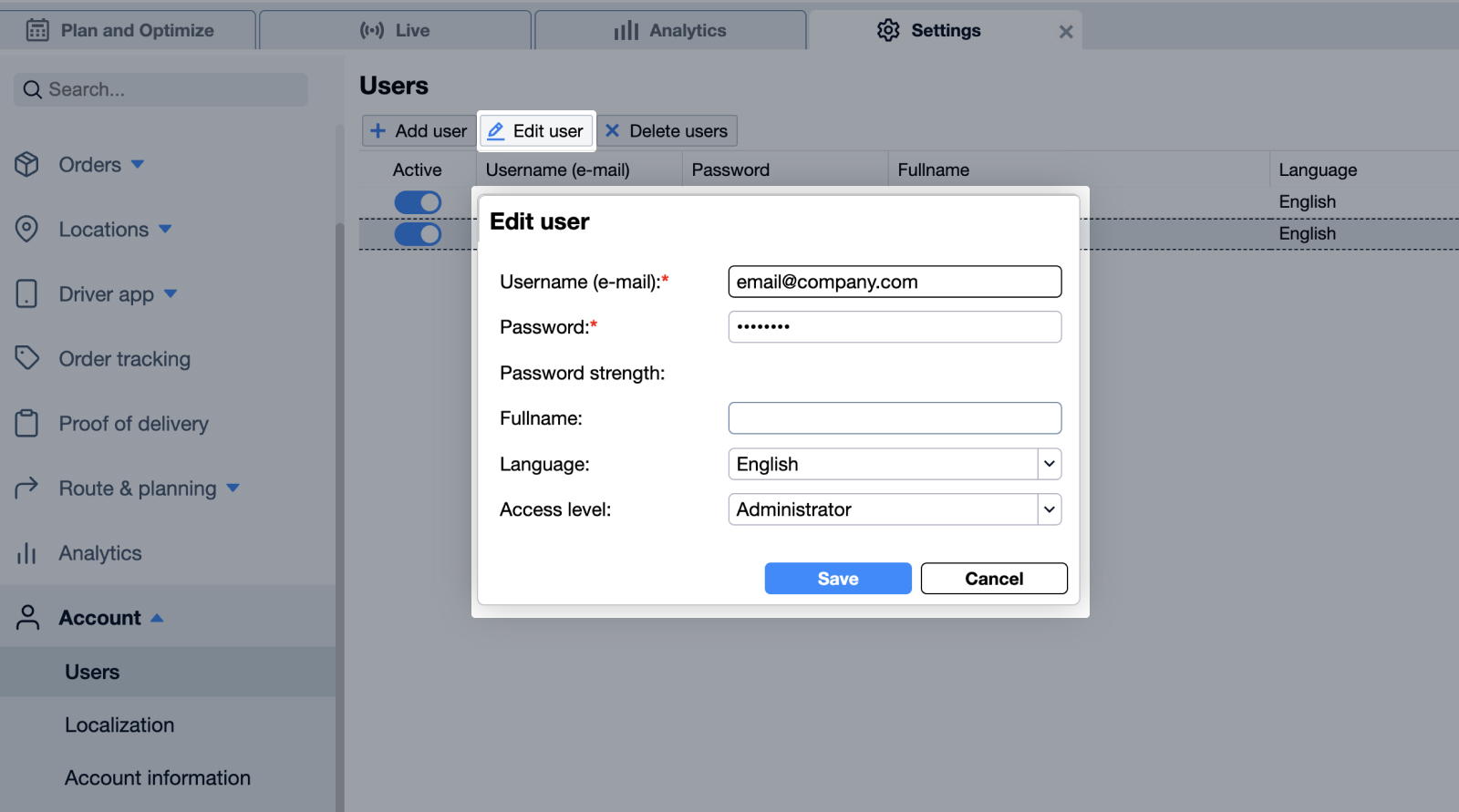Collapse the Account section arrow
The image size is (1459, 812).
pyautogui.click(x=157, y=618)
